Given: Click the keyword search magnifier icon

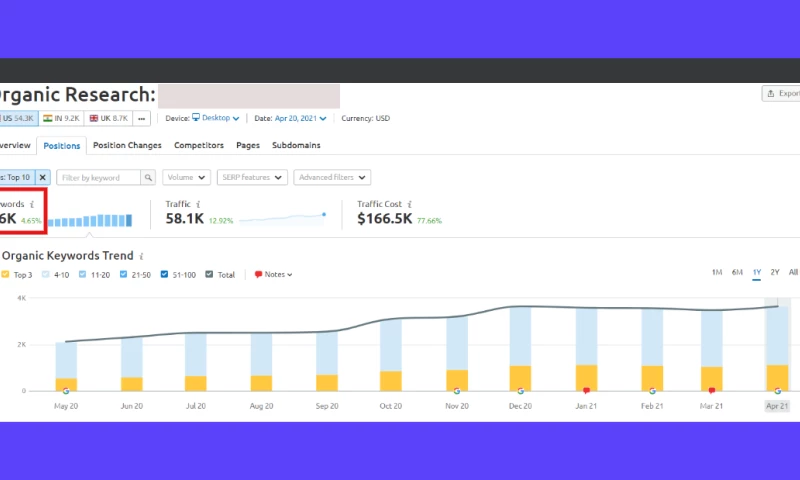Looking at the screenshot, I should click(x=148, y=178).
